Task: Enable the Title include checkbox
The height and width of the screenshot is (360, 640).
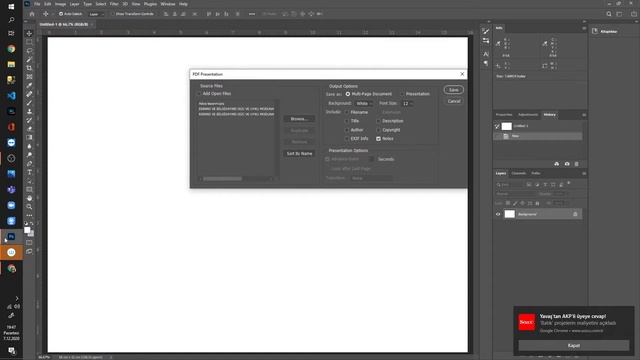Action: point(347,121)
